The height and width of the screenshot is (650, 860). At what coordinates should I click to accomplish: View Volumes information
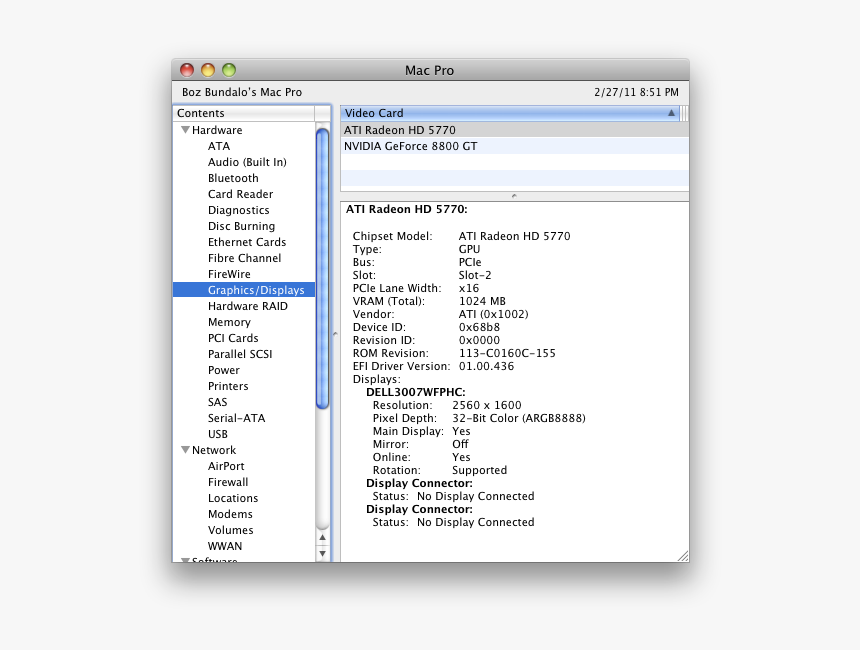[232, 530]
